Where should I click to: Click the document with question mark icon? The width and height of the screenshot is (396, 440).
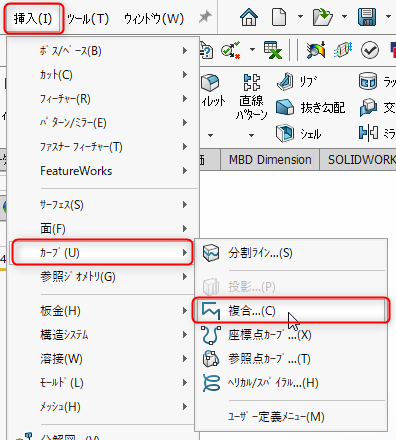click(x=206, y=50)
